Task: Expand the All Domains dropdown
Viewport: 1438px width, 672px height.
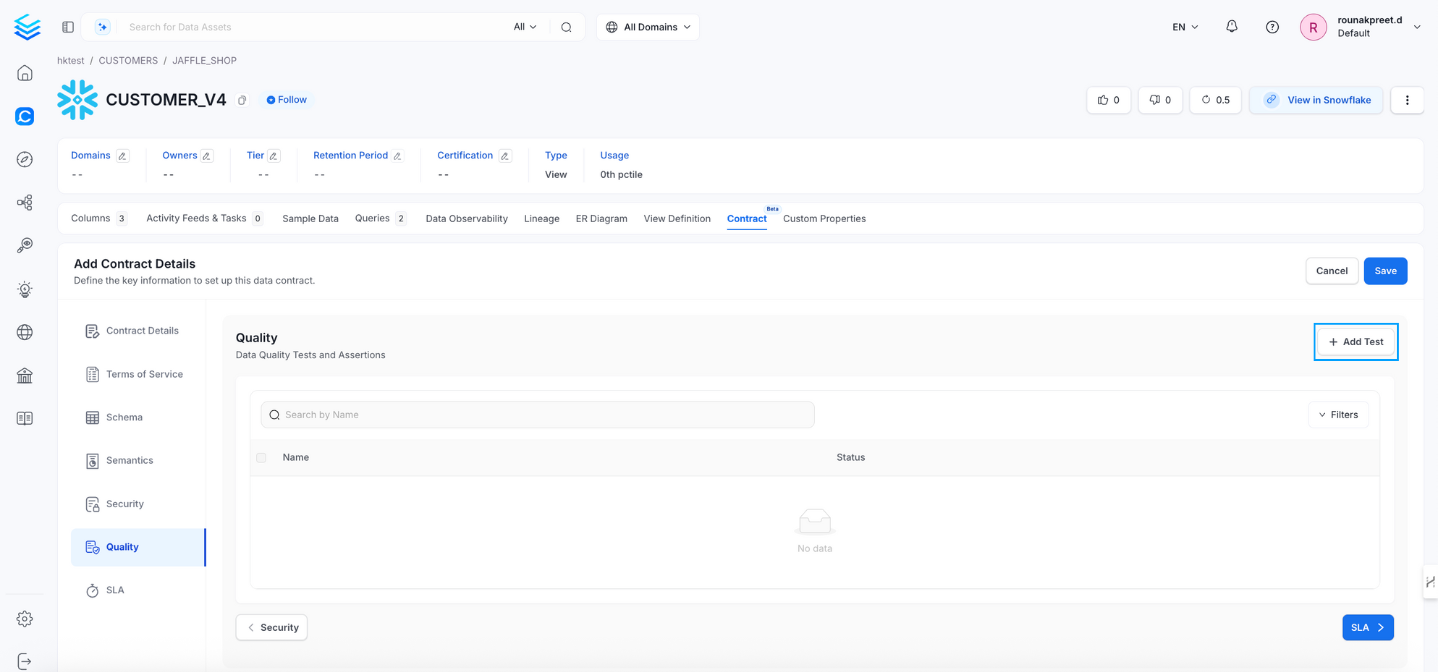Action: pos(647,27)
